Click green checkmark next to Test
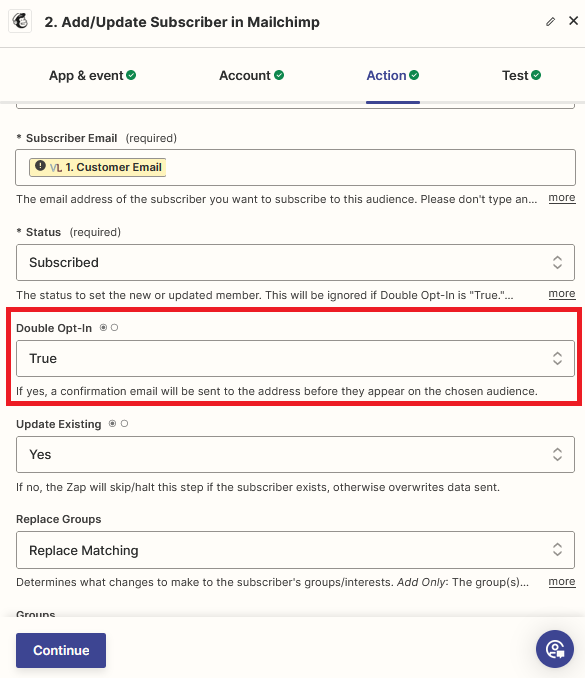 [x=536, y=75]
